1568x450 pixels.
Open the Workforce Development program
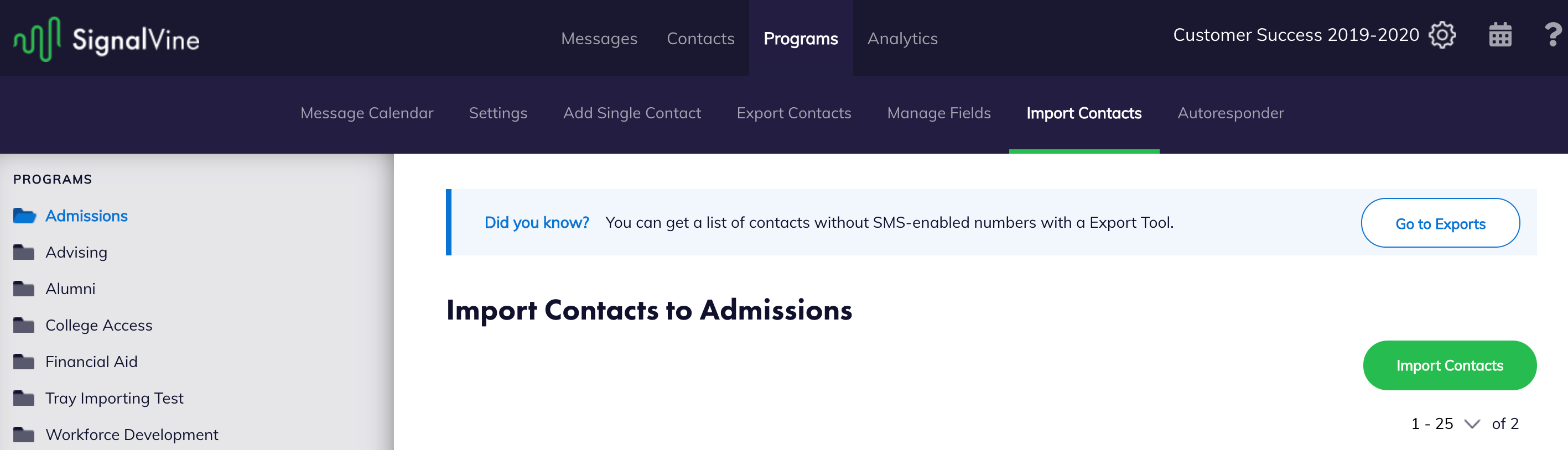click(132, 435)
